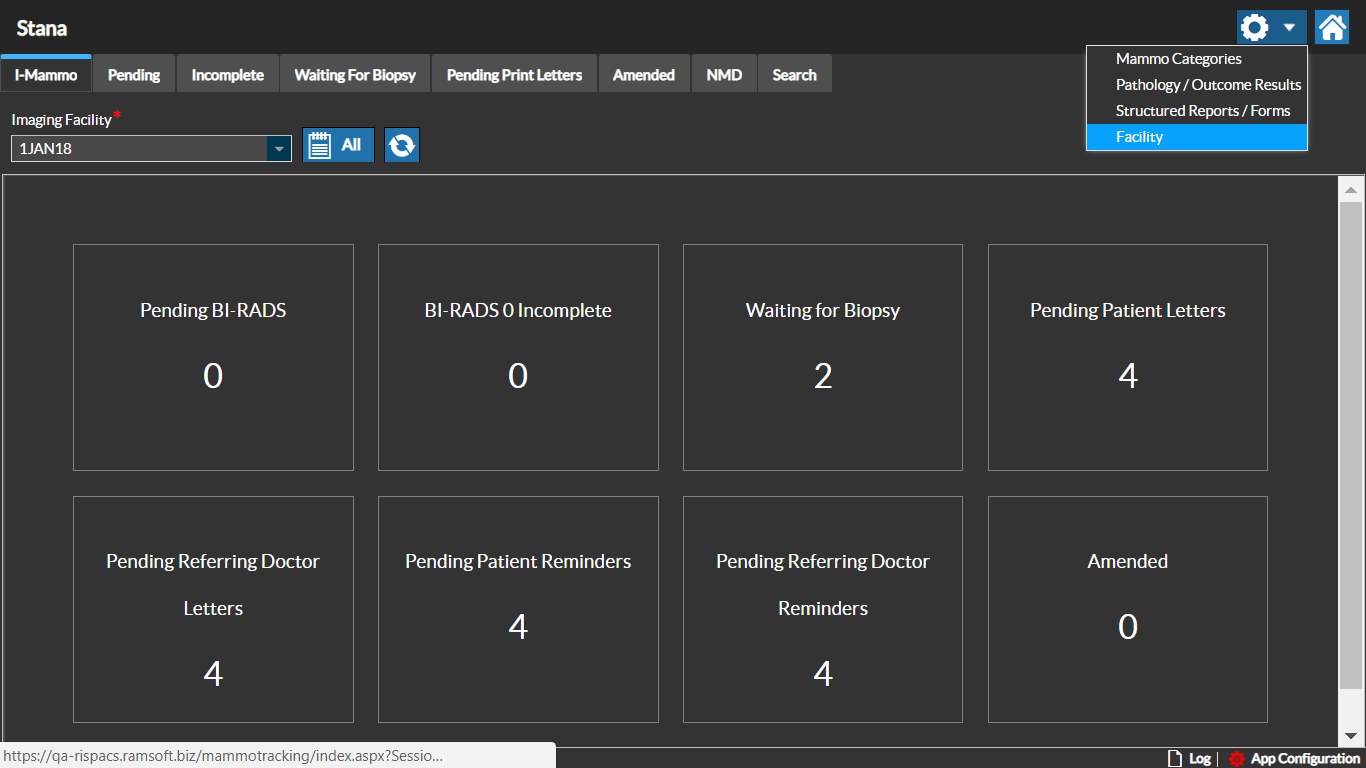Open Pathology / Outcome Results menu item
1366x768 pixels.
pos(1208,85)
